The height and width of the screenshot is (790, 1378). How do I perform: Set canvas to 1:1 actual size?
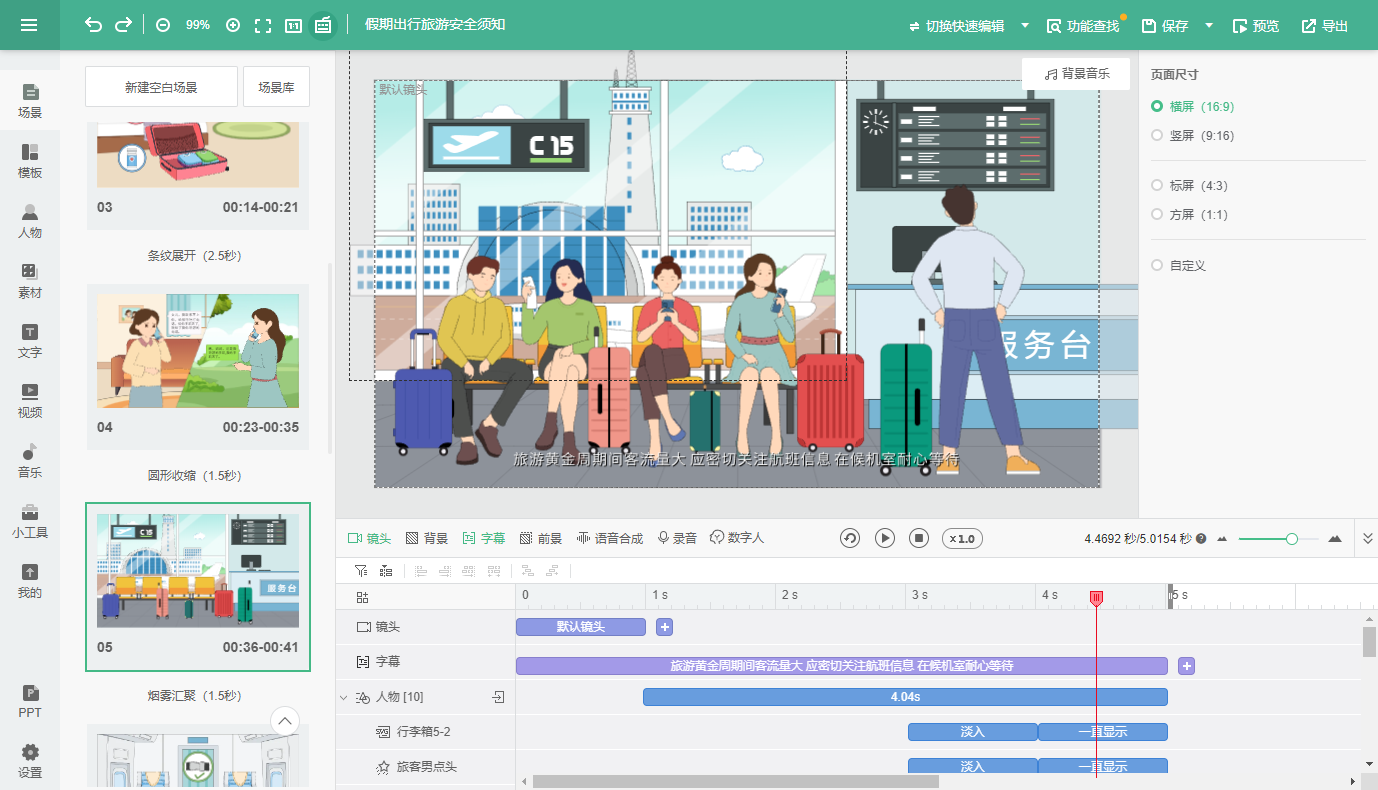coord(293,25)
